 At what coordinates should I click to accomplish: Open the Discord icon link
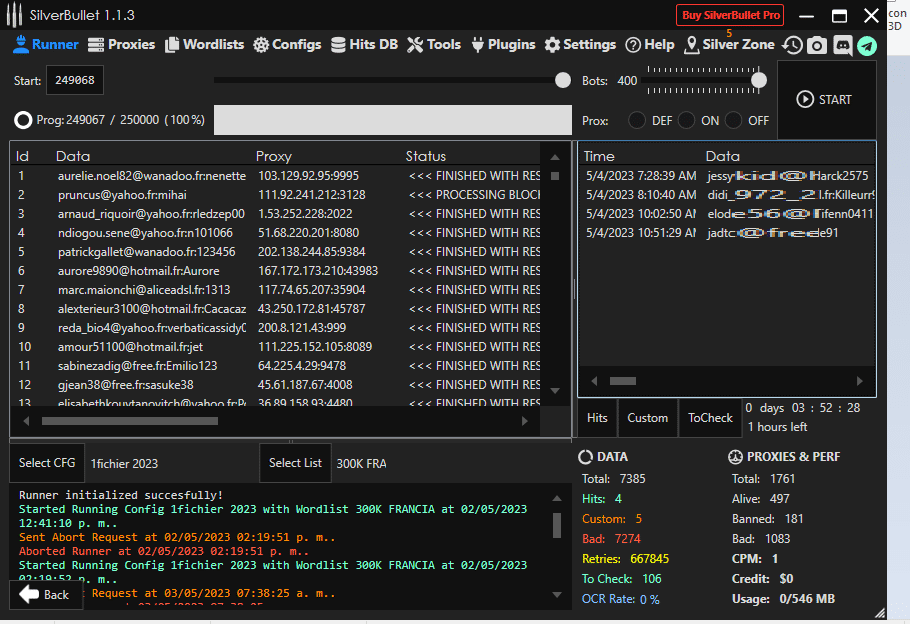pos(842,45)
